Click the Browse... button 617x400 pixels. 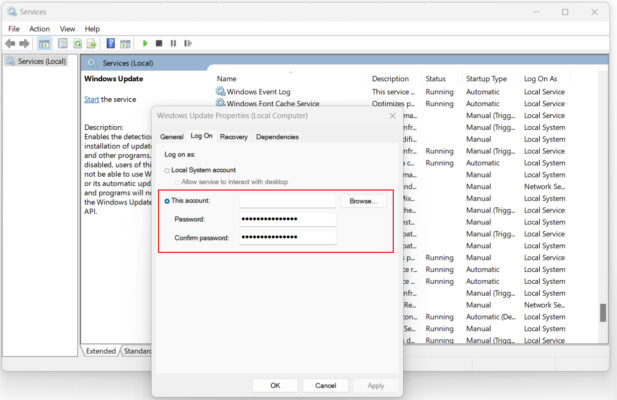(x=363, y=201)
